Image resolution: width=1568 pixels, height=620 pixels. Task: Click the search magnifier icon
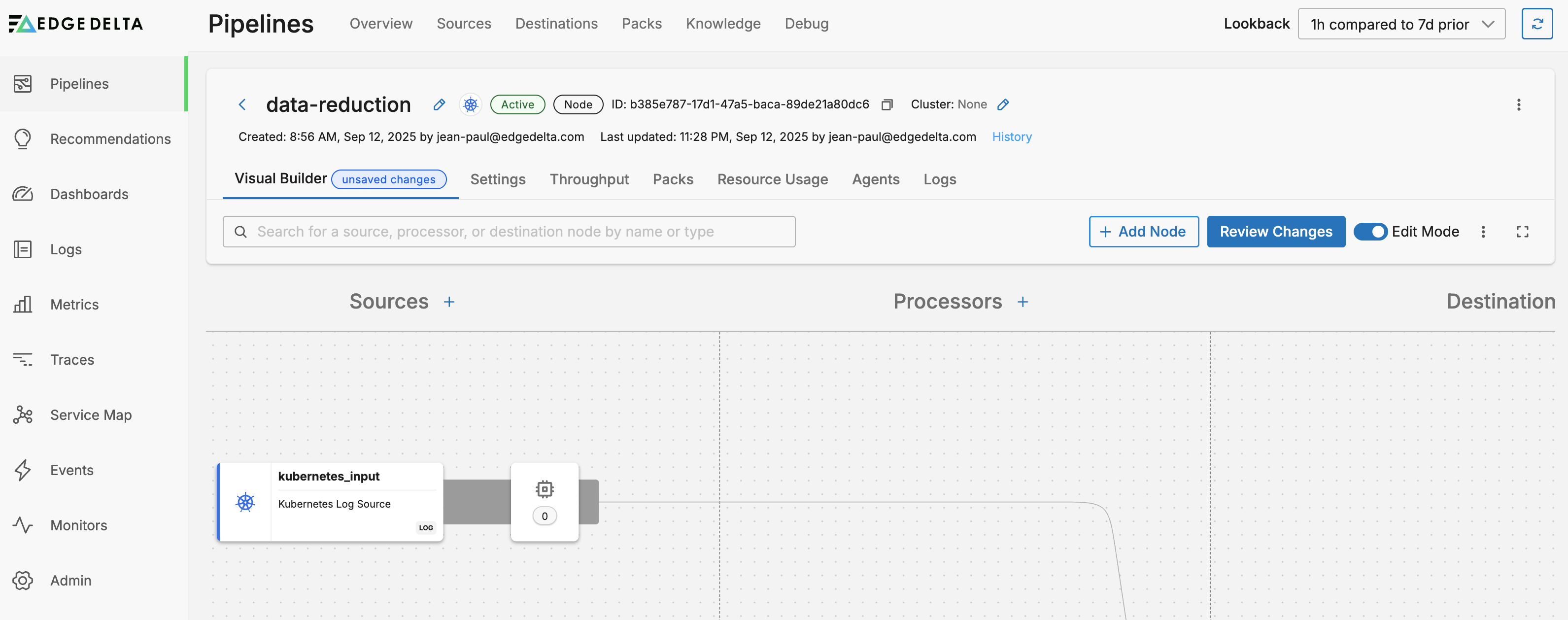240,232
